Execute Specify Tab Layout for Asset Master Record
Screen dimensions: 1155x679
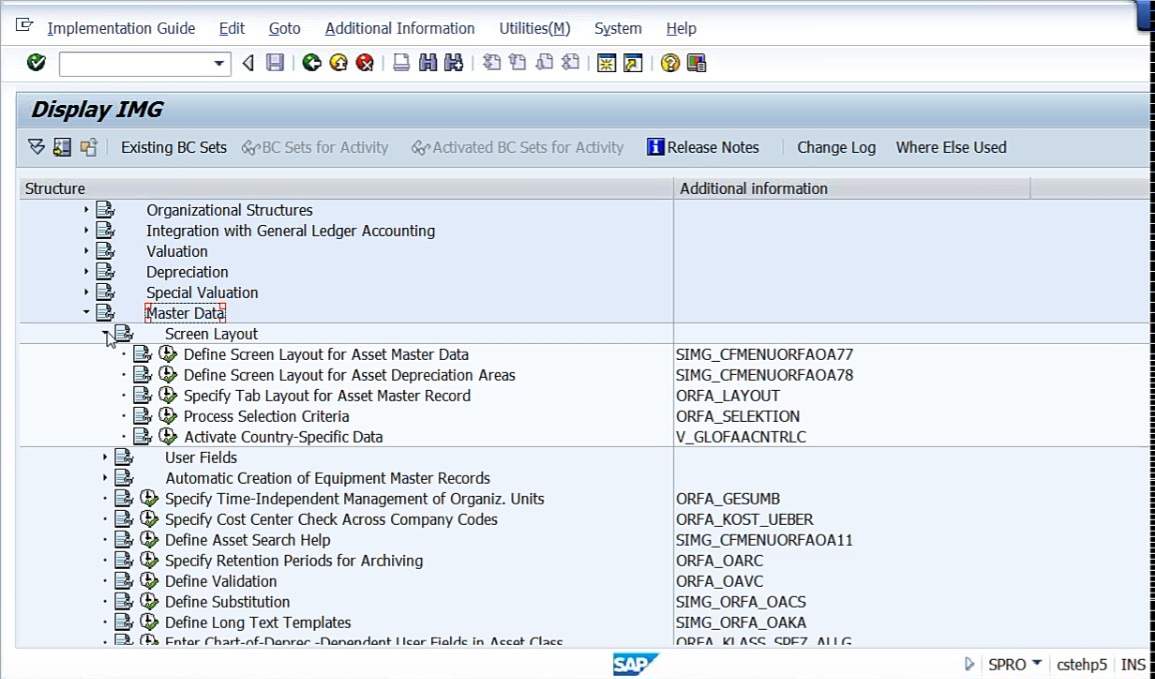point(168,395)
